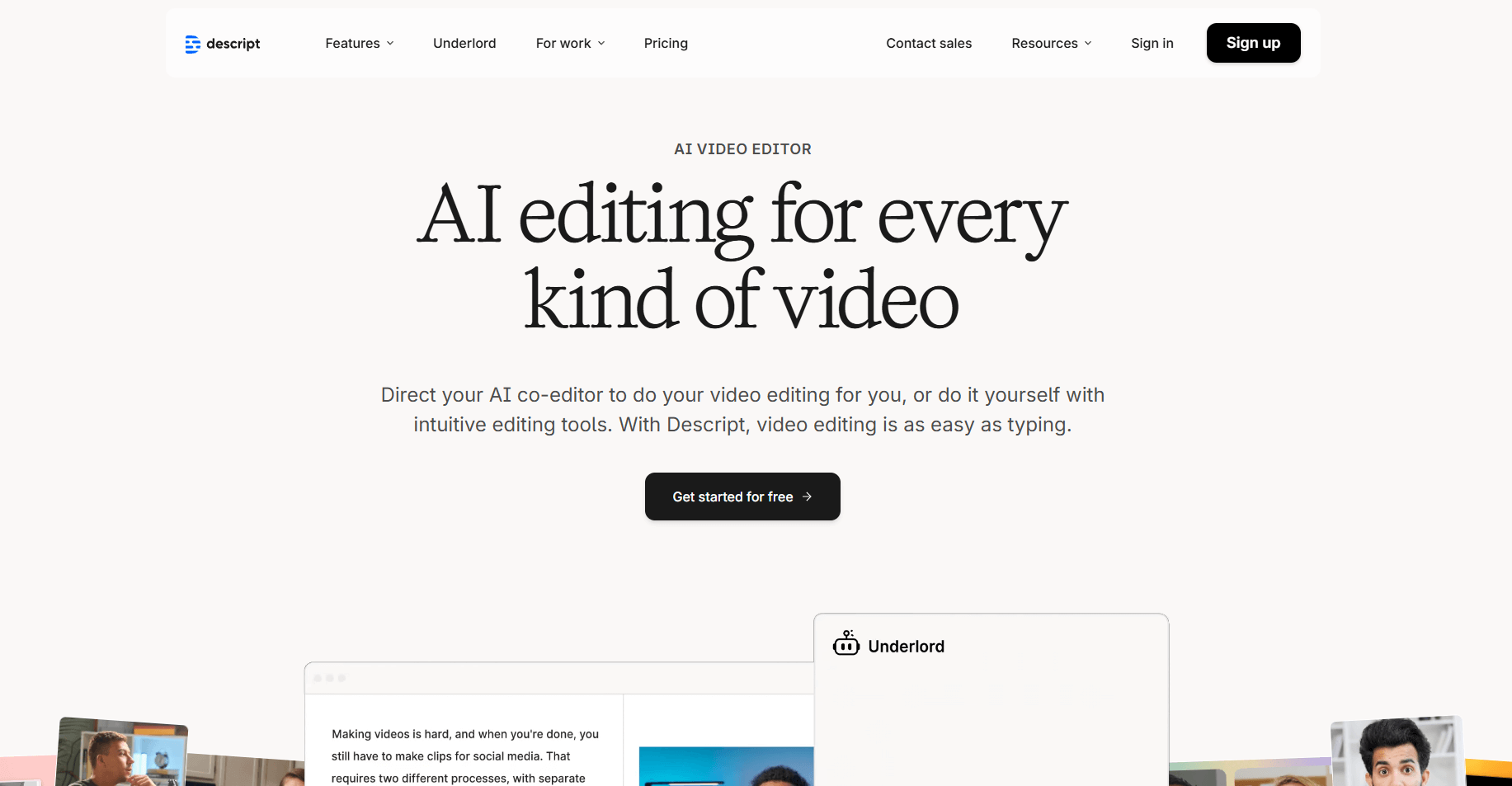Click the man in kitchen photo thumbnail

(122, 752)
